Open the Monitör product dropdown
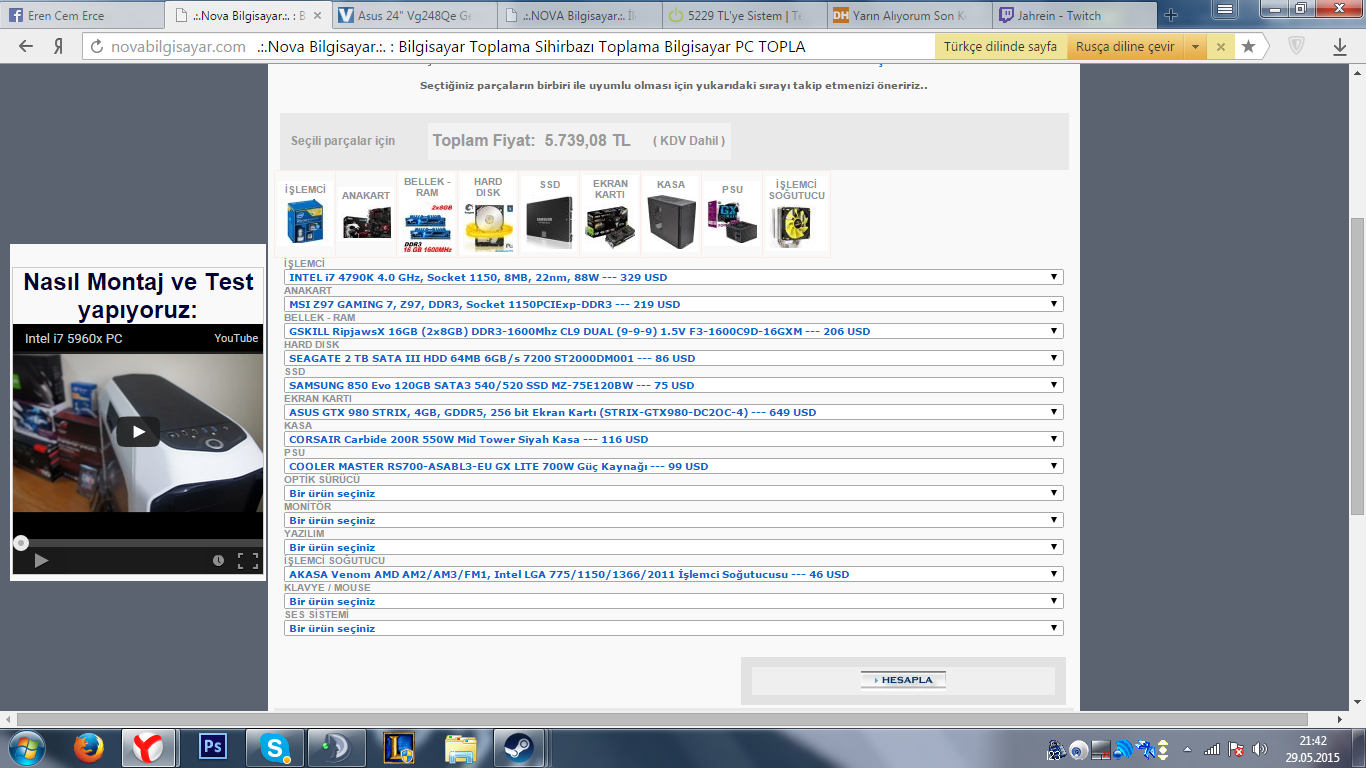Screen dimensions: 1366x768 tap(673, 520)
